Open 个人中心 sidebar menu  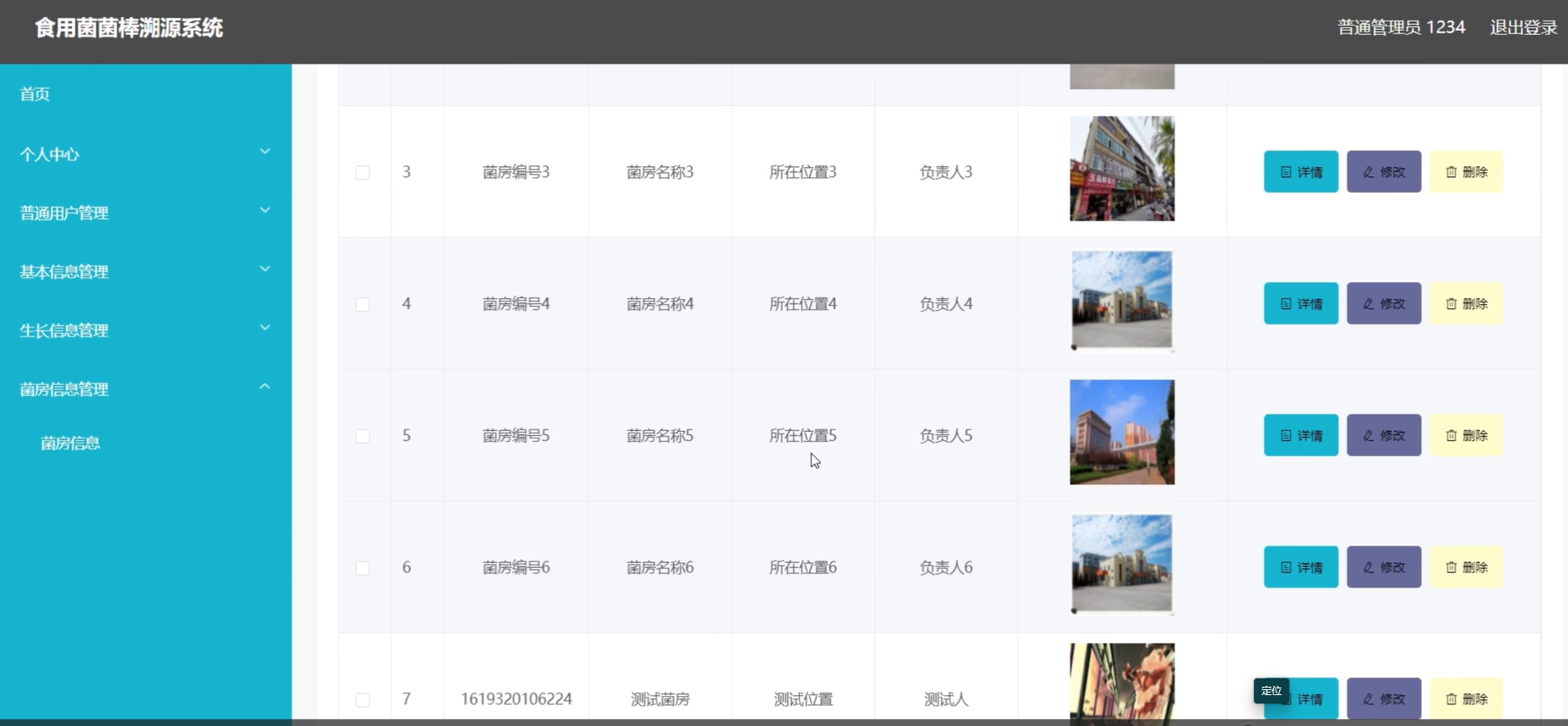[x=145, y=154]
